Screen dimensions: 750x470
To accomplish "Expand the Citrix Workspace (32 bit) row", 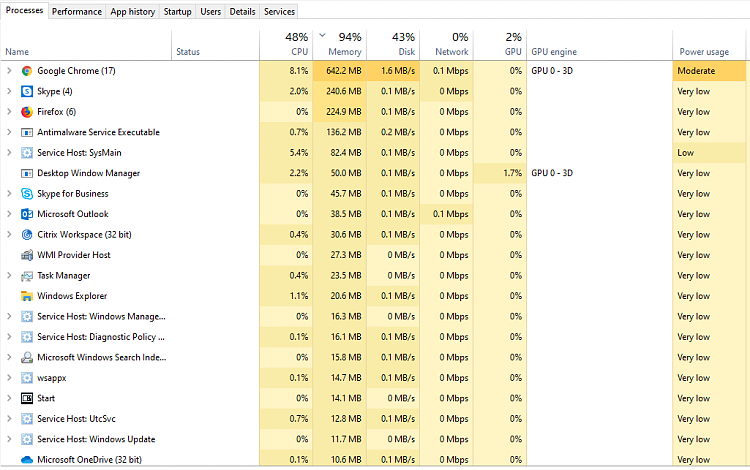I will [9, 235].
